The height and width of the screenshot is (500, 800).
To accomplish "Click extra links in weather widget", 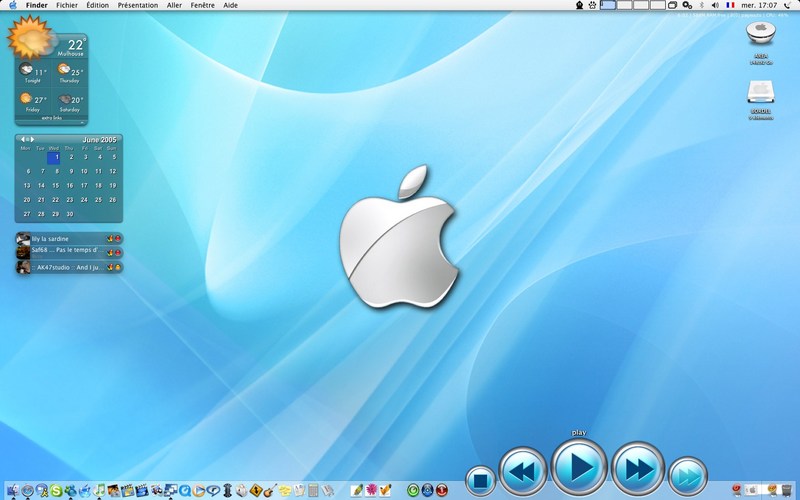I will [x=51, y=118].
